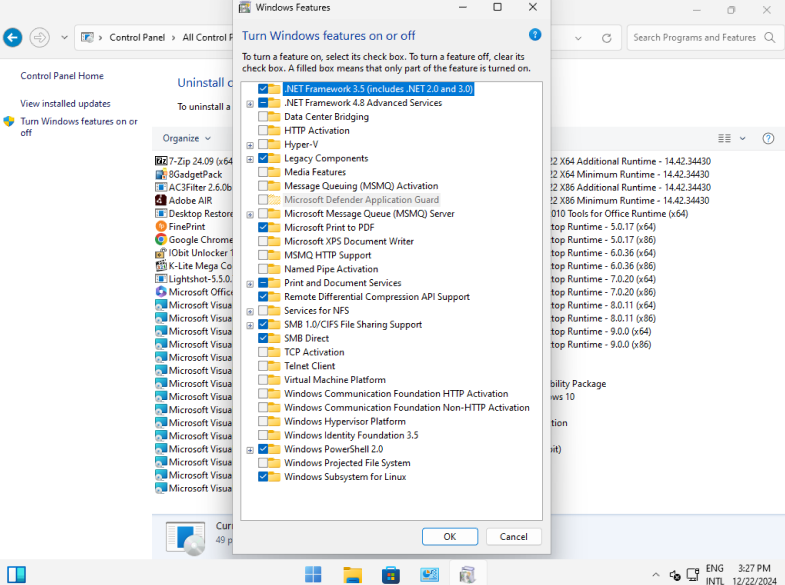Viewport: 785px width, 585px height.
Task: Expand the Hyper-V tree node
Action: coord(250,146)
